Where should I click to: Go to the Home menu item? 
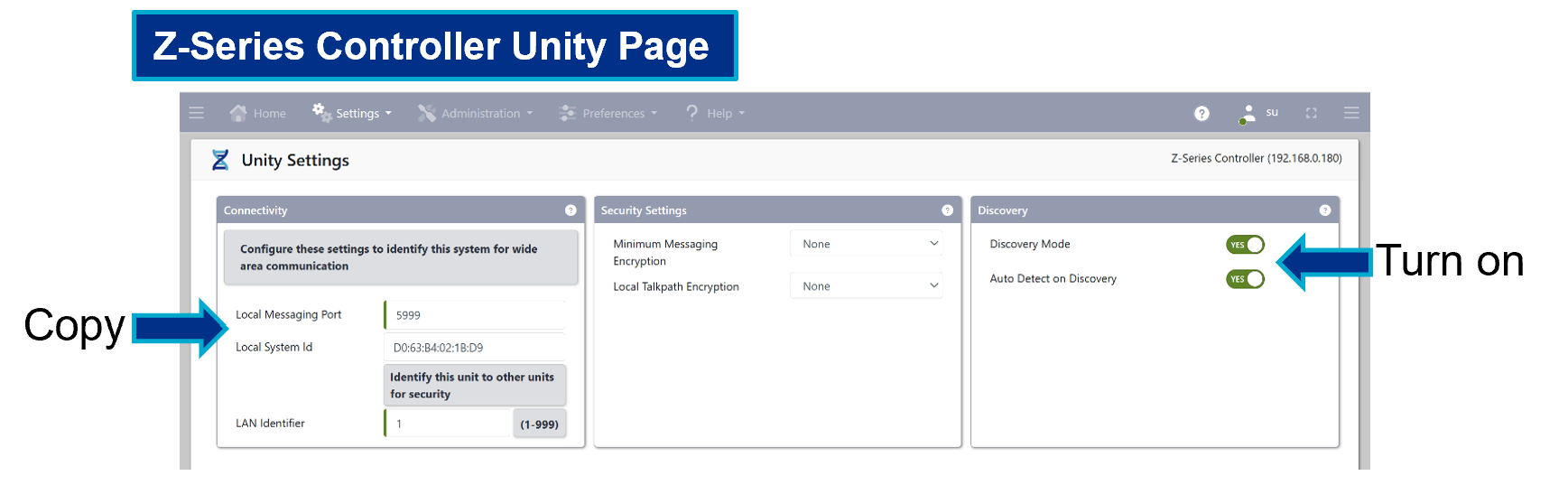click(258, 113)
